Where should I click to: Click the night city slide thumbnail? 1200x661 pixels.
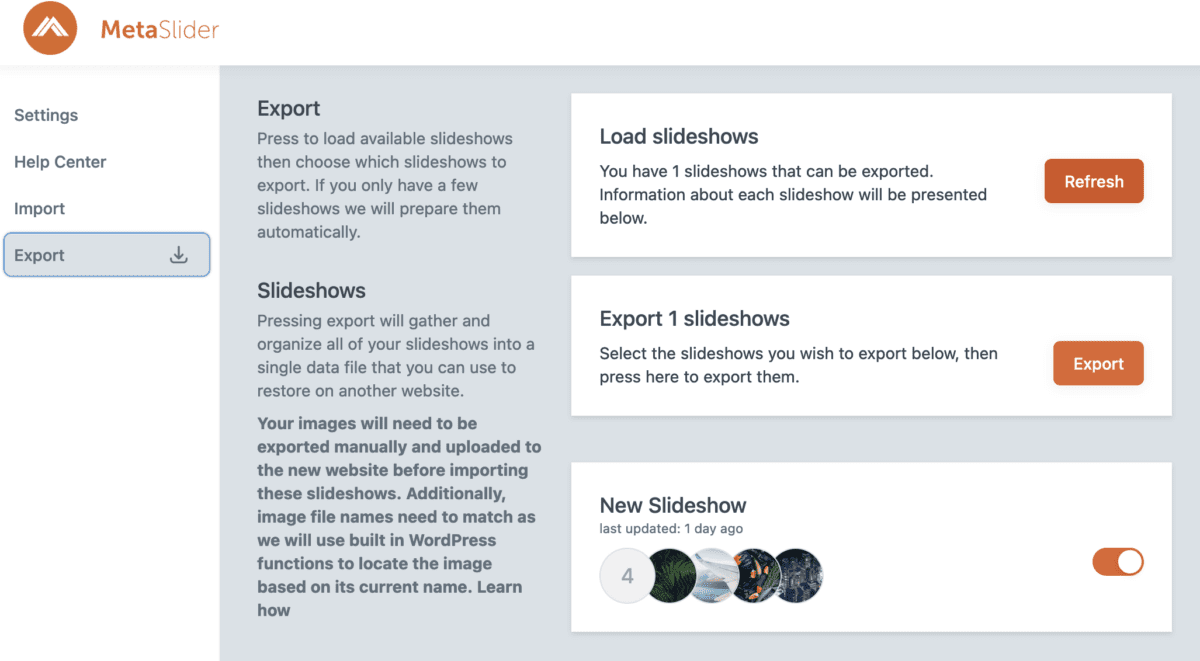point(798,576)
